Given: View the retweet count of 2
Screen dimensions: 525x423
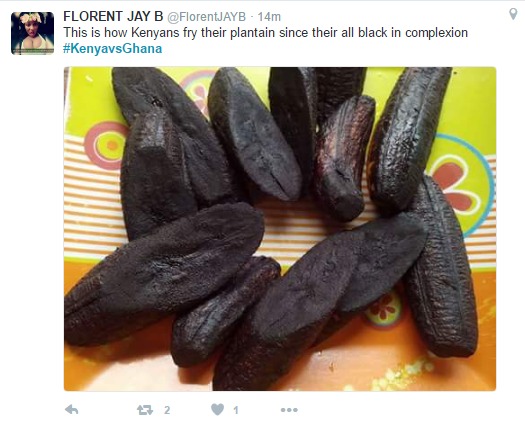Looking at the screenshot, I should [x=167, y=410].
